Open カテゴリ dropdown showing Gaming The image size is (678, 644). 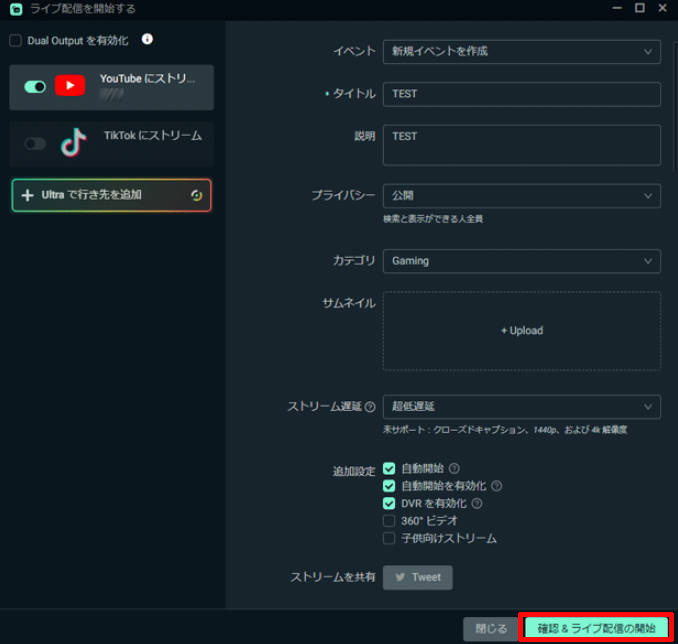[x=521, y=261]
